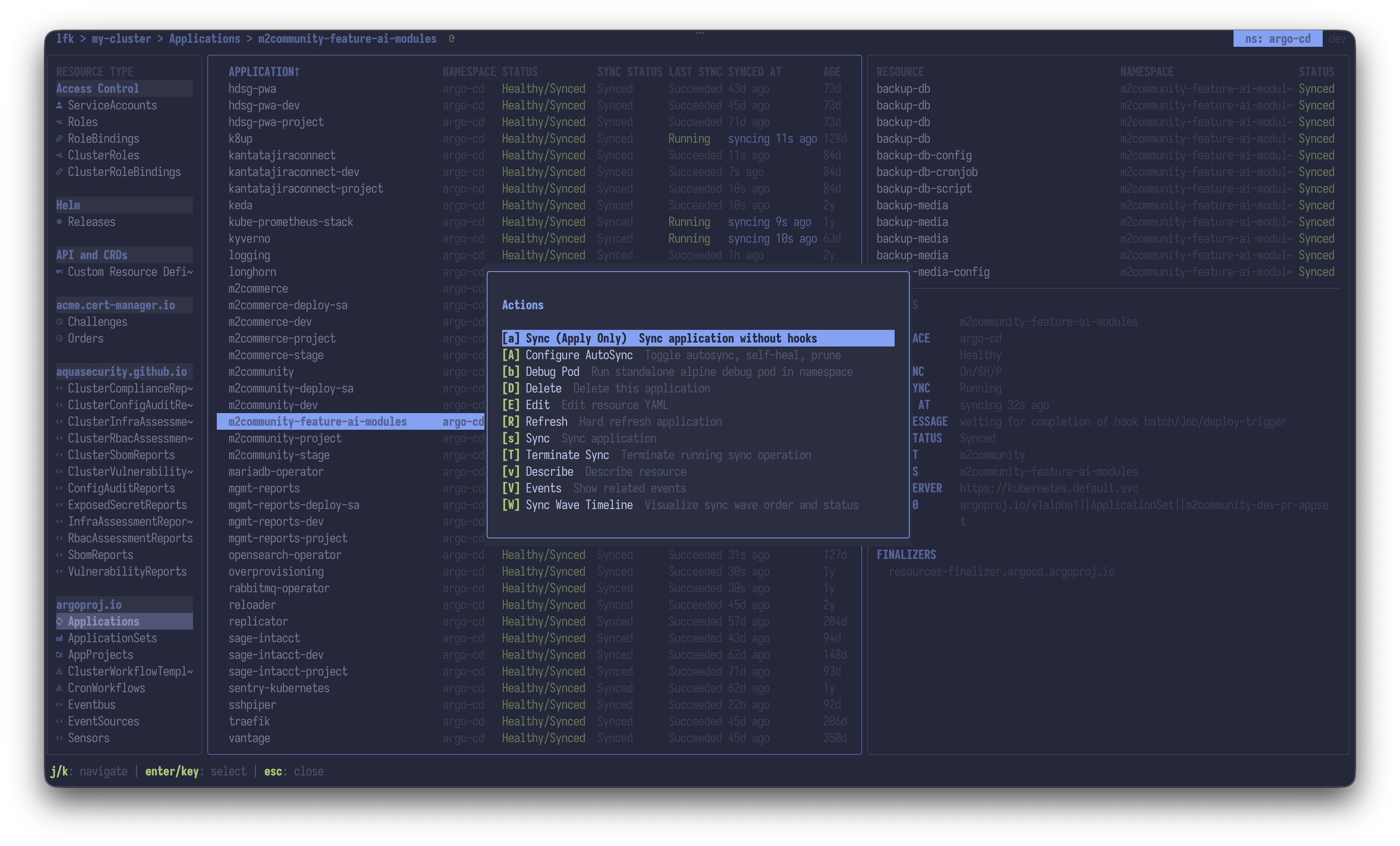Click the icon beside ClusterRoles
Viewport: 1400px width, 846px height.
59,155
